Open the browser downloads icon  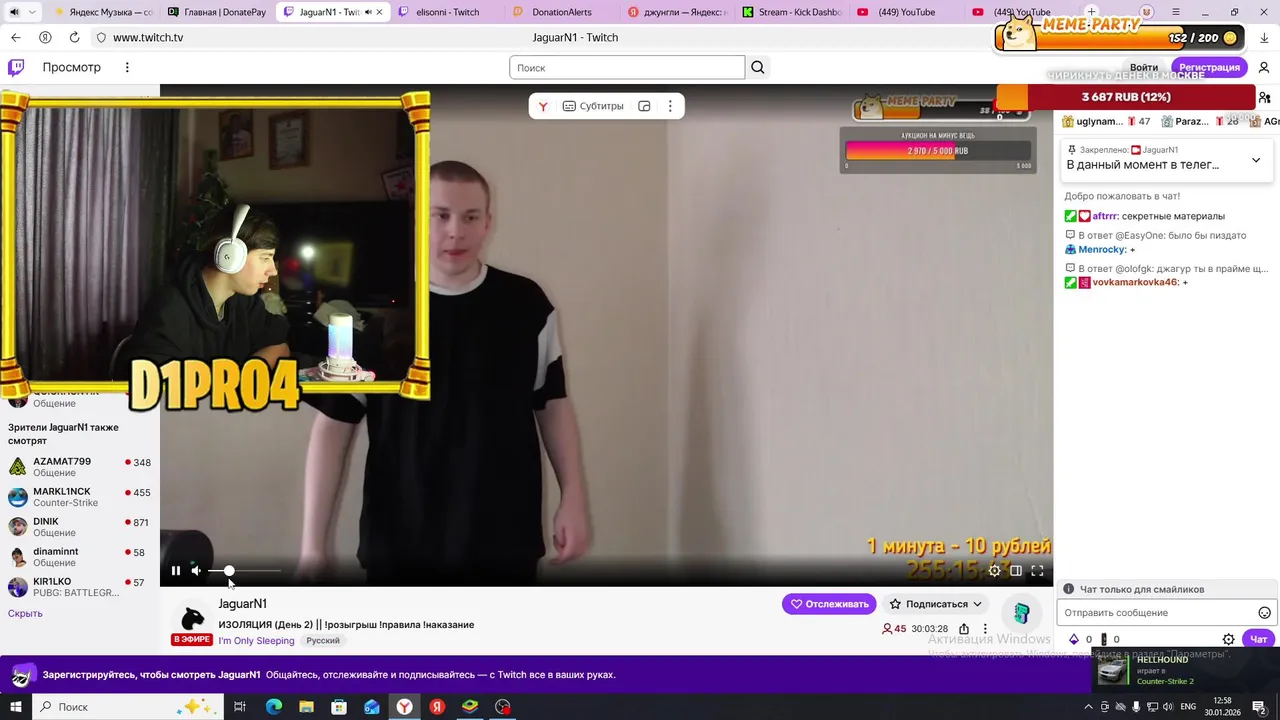[x=1264, y=37]
